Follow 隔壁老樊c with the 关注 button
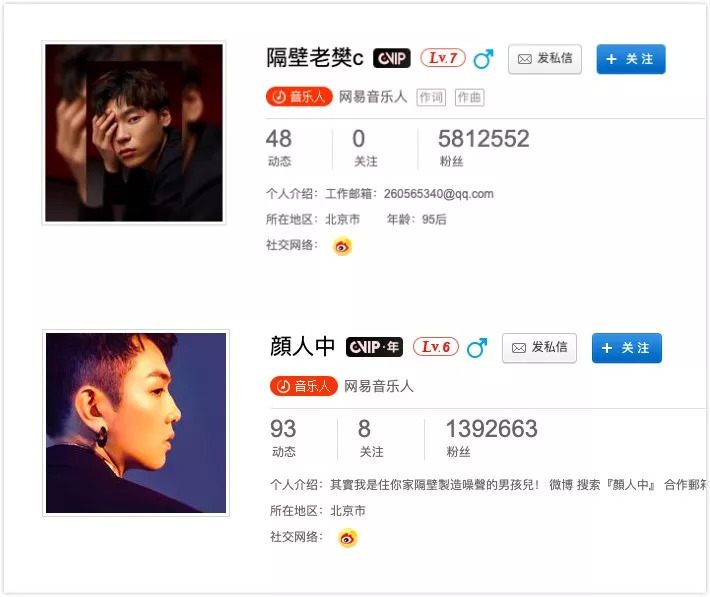The image size is (710, 597). pyautogui.click(x=631, y=59)
